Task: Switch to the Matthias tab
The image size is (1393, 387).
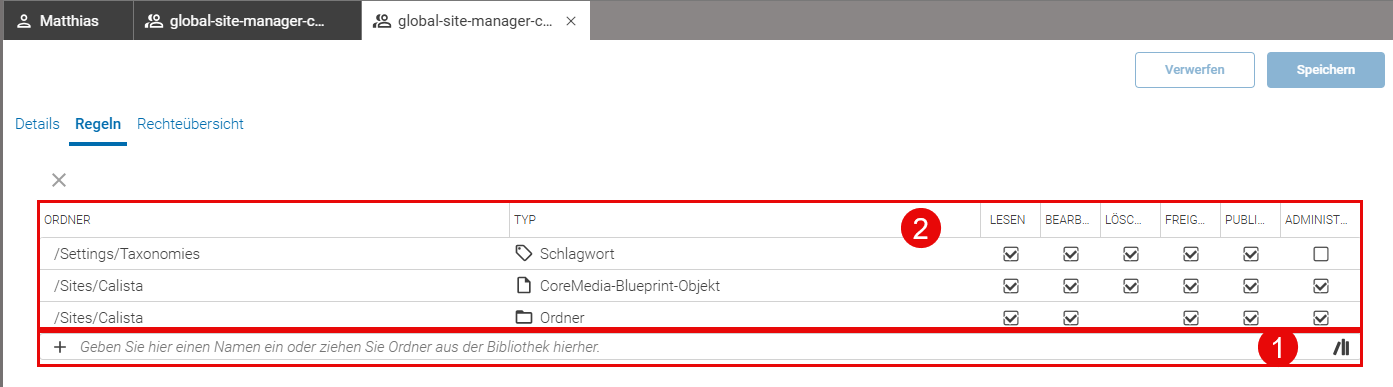Action: [68, 21]
